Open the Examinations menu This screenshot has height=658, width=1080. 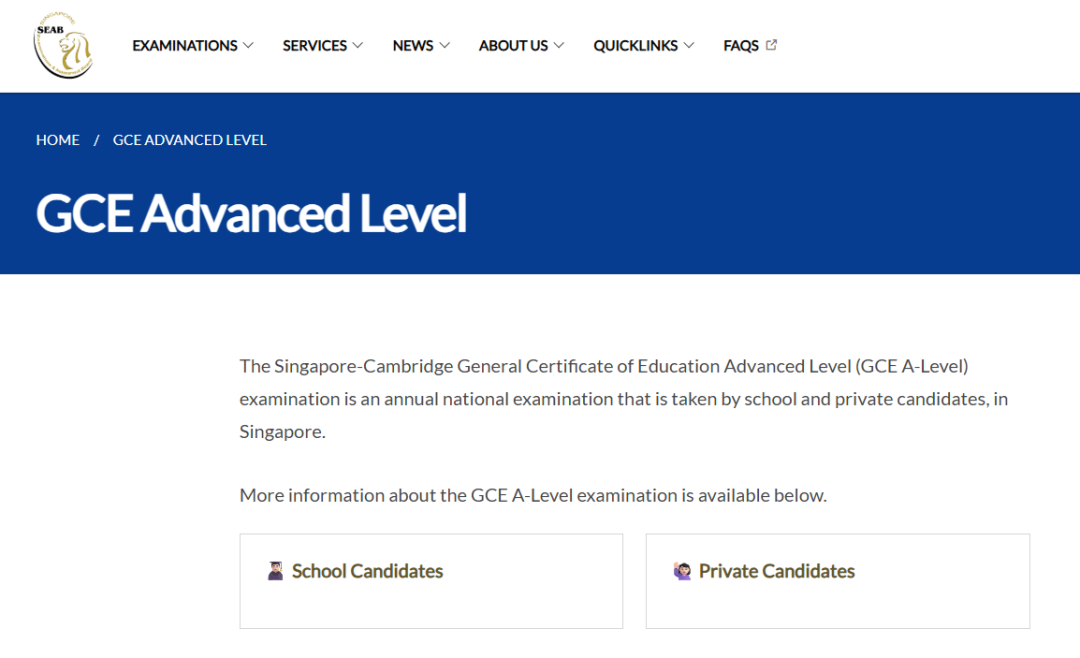[x=185, y=45]
